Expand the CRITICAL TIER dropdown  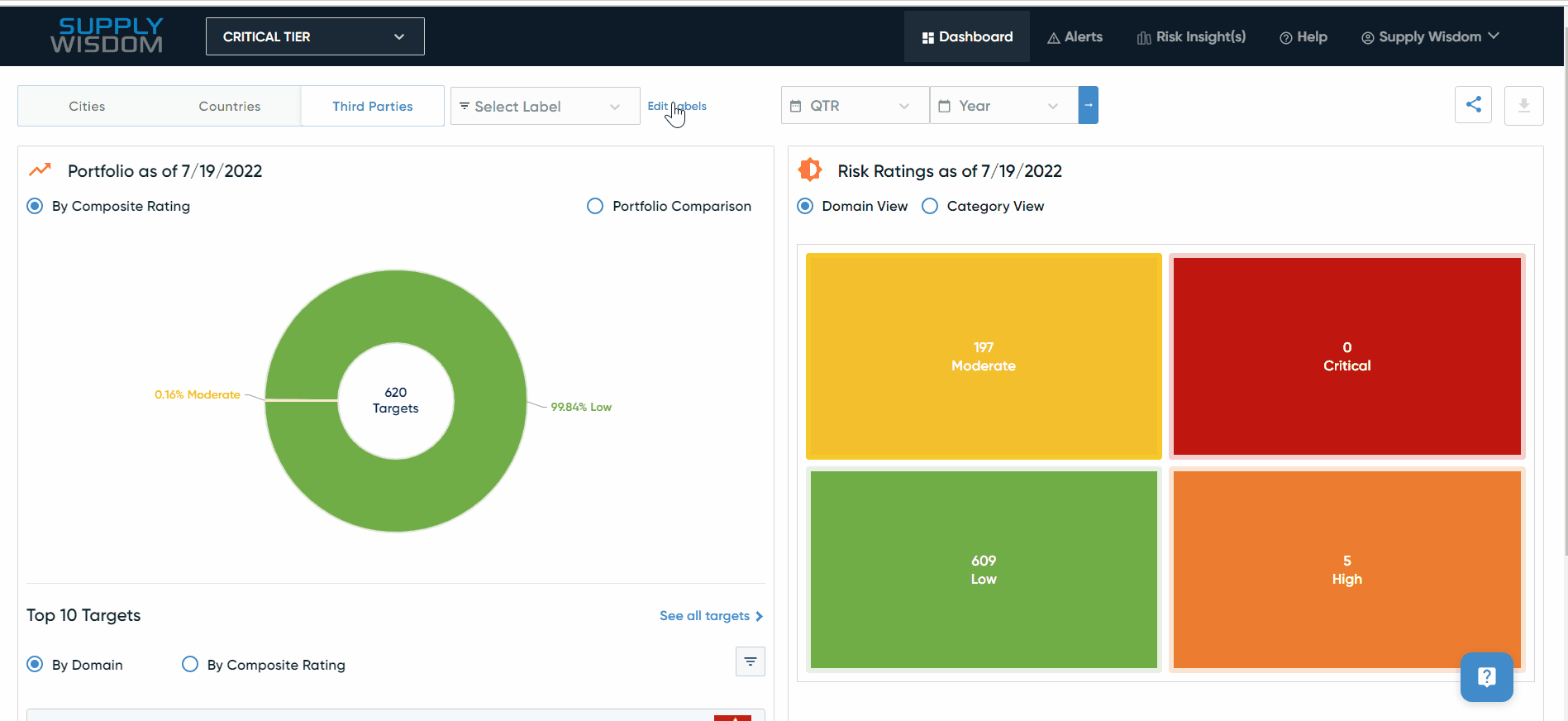[315, 36]
